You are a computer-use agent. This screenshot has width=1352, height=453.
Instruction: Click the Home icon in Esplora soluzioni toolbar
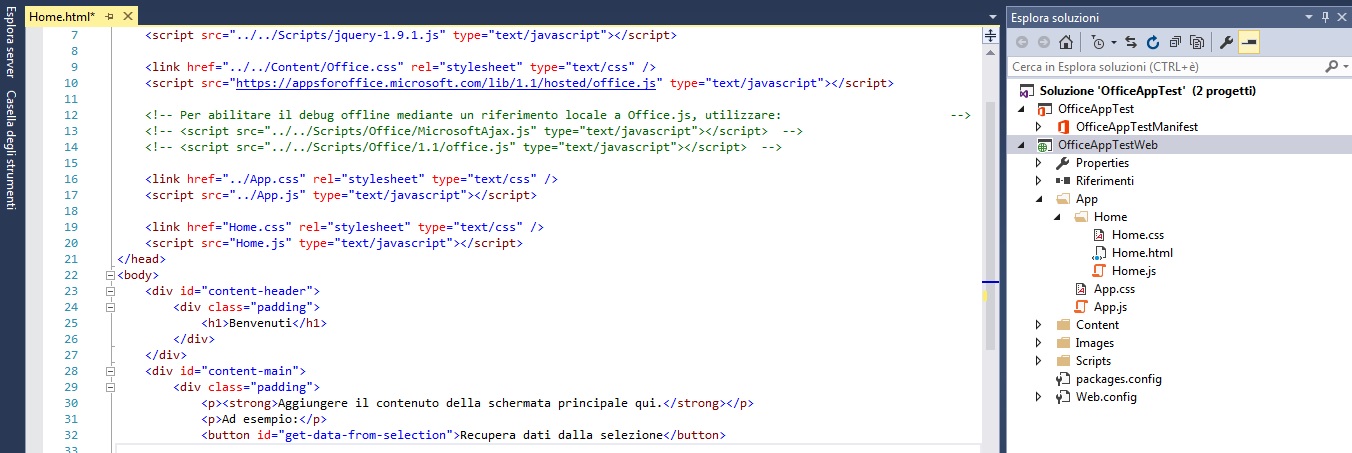(x=1066, y=42)
